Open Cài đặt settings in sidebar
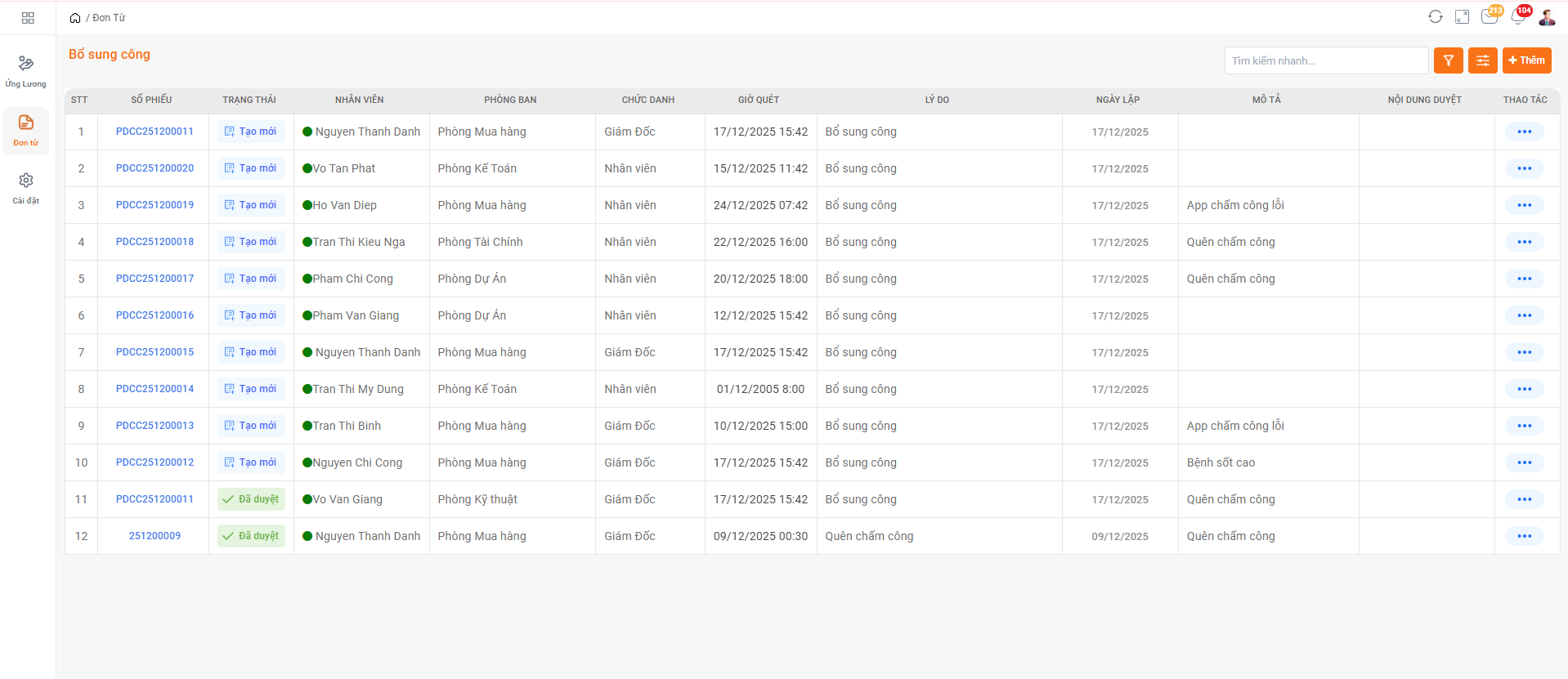The width and height of the screenshot is (1568, 679). pyautogui.click(x=26, y=188)
